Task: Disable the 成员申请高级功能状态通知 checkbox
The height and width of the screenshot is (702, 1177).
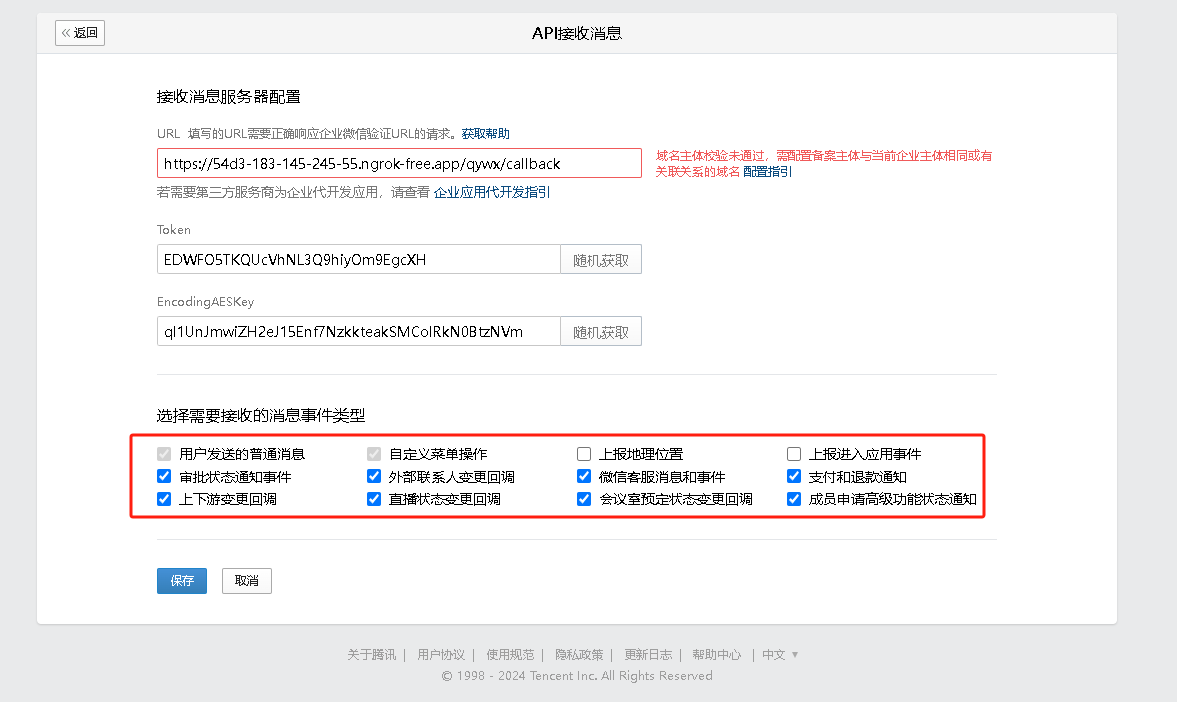Action: pos(794,499)
